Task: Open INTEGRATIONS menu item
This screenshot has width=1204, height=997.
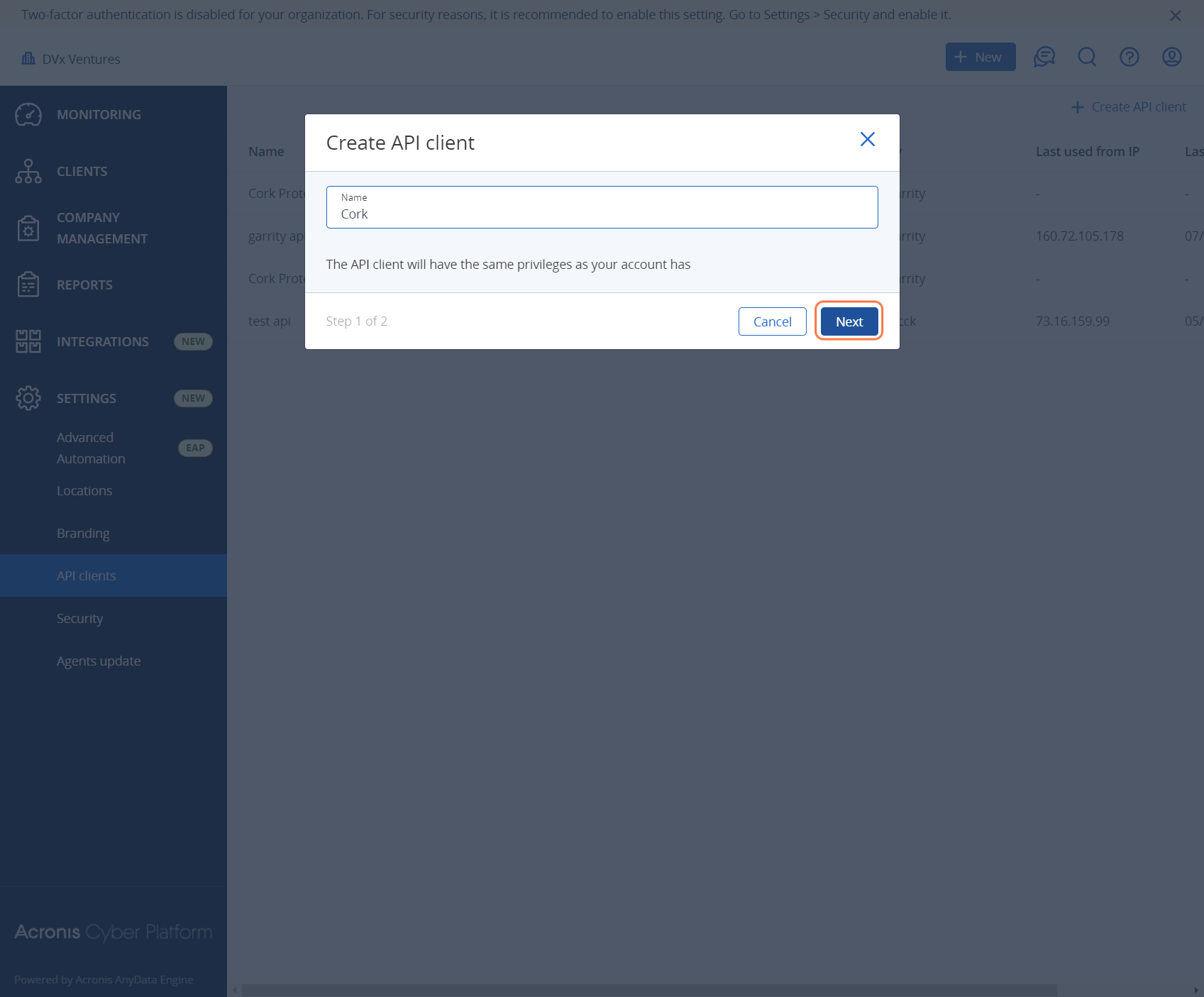Action: (103, 341)
